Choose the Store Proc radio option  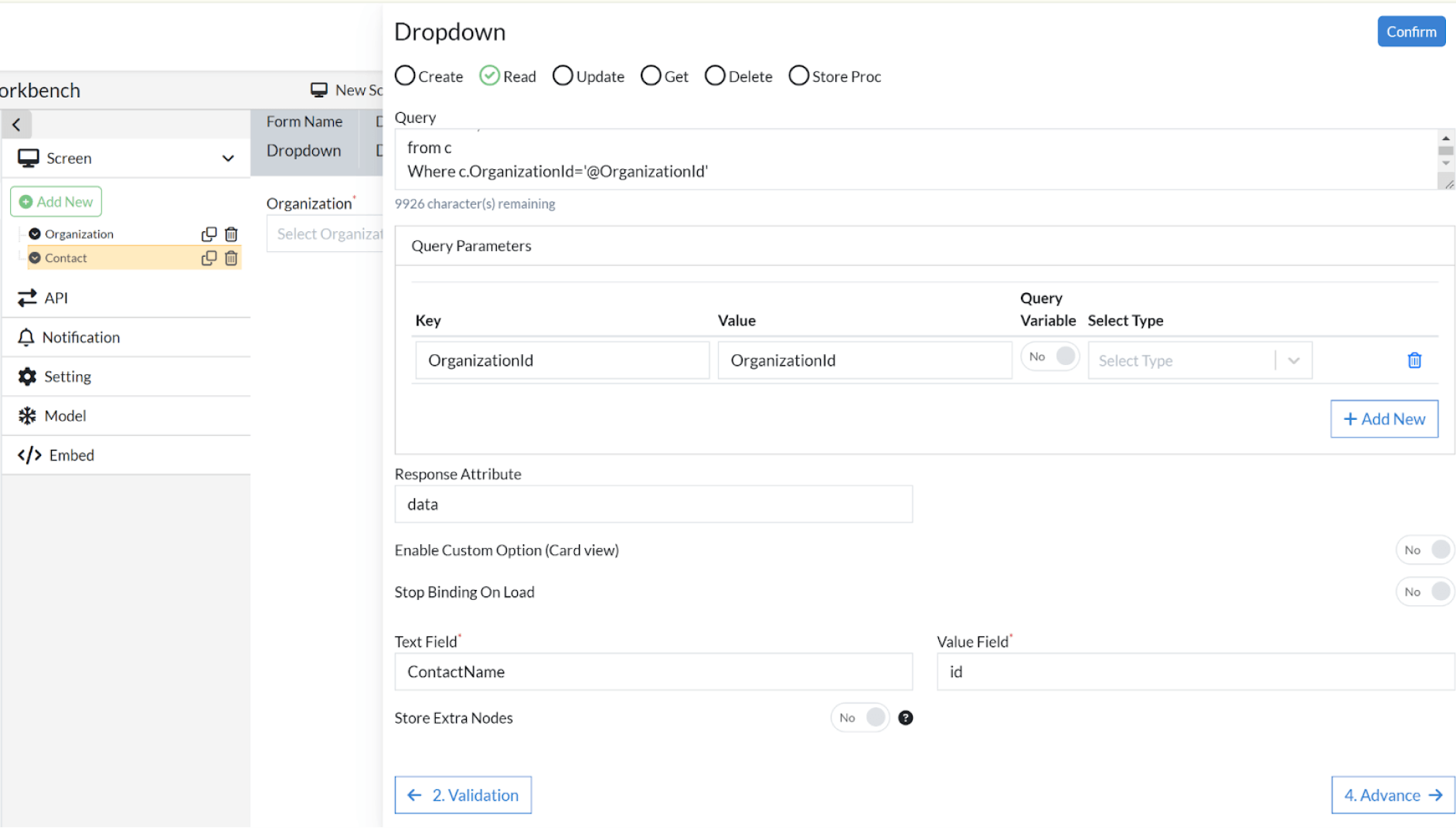(x=799, y=76)
